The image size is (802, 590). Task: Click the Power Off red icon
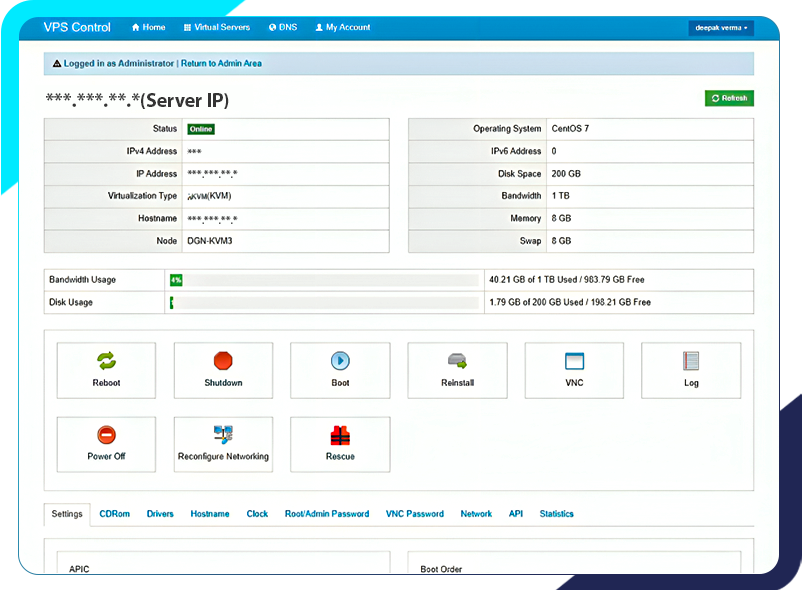[x=106, y=435]
